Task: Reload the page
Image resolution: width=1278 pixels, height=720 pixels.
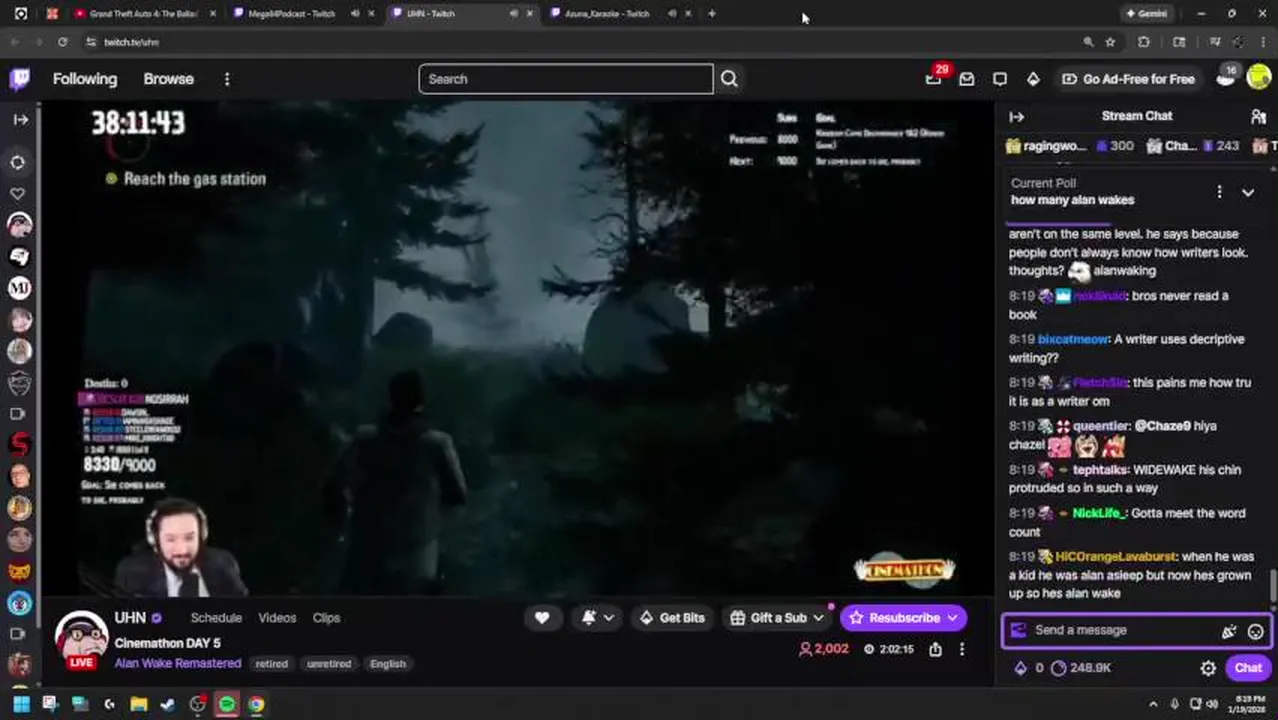Action: click(x=62, y=42)
